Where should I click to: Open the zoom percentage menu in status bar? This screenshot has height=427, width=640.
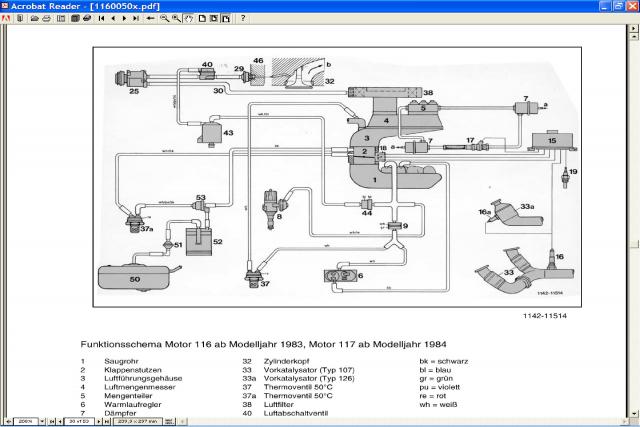coord(41,420)
